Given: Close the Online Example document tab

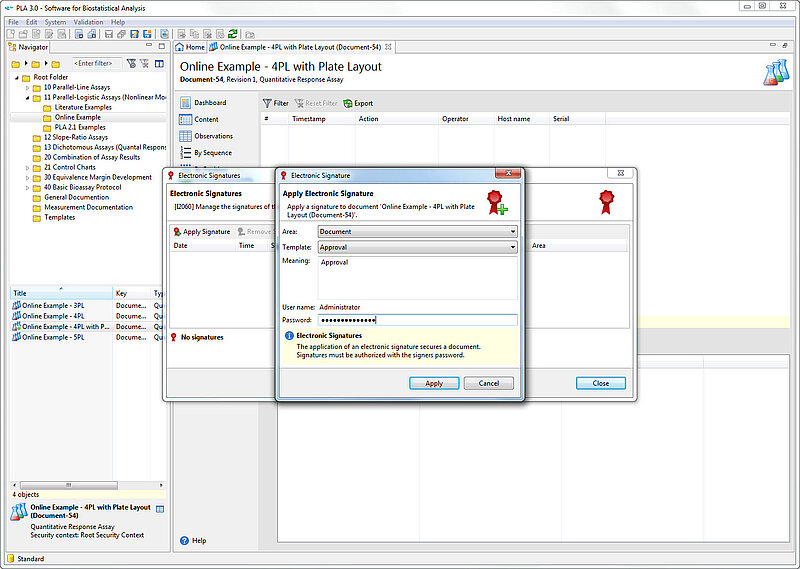Looking at the screenshot, I should pyautogui.click(x=388, y=47).
